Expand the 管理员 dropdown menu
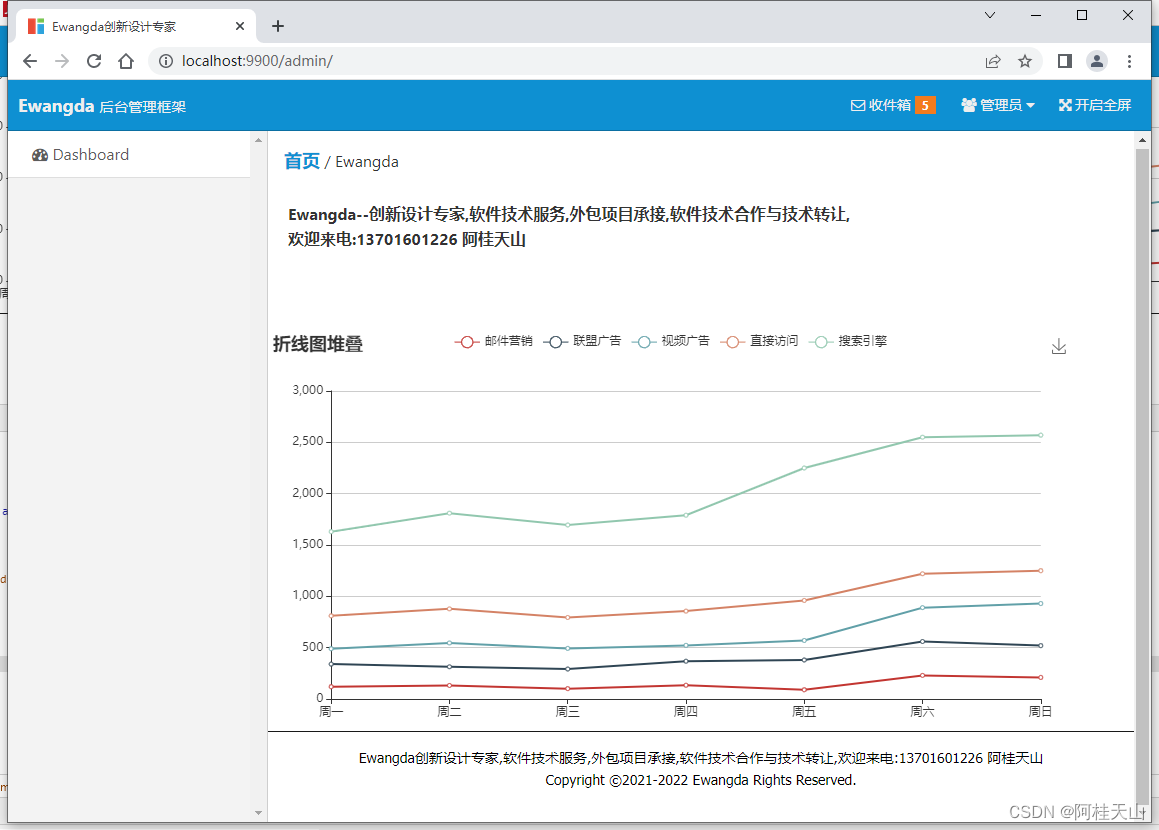The width and height of the screenshot is (1159, 830). coord(997,105)
